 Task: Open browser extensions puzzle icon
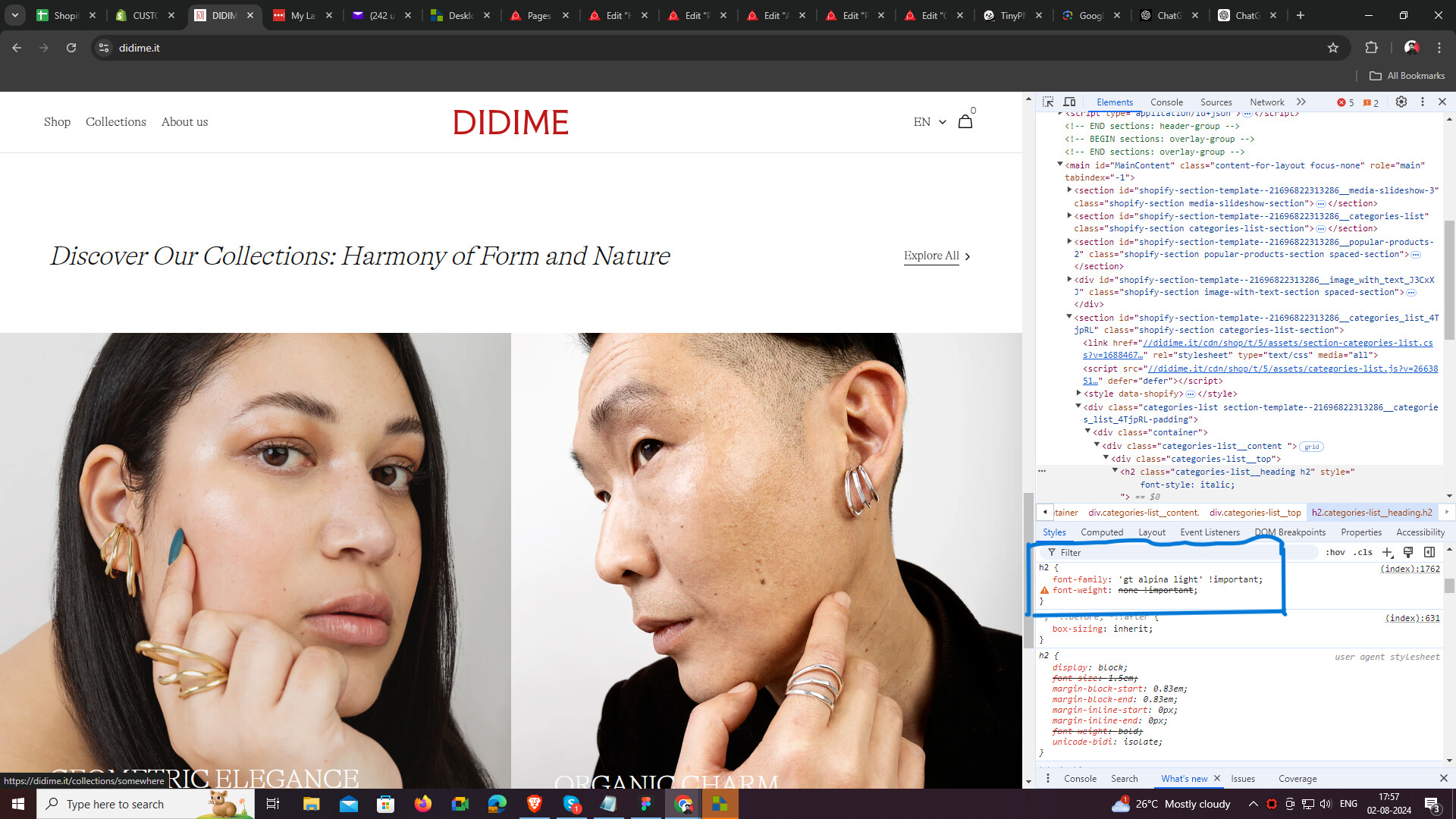[x=1371, y=48]
